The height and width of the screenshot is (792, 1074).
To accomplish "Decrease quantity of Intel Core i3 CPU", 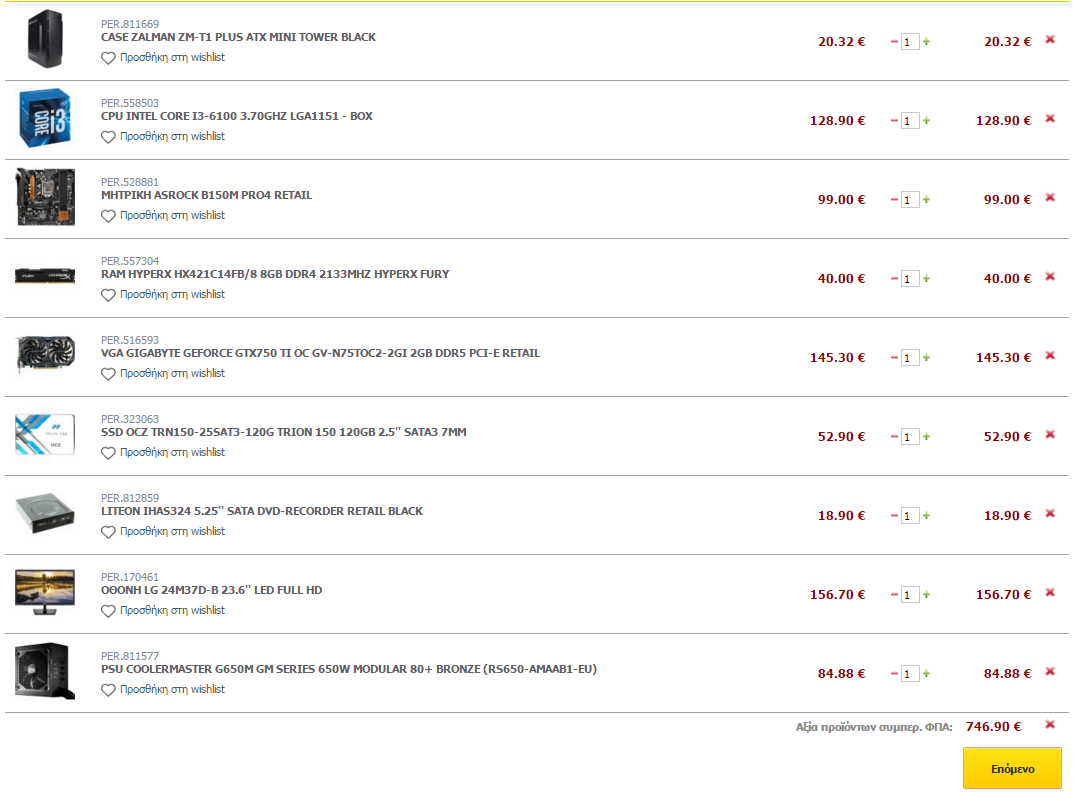I will point(894,121).
